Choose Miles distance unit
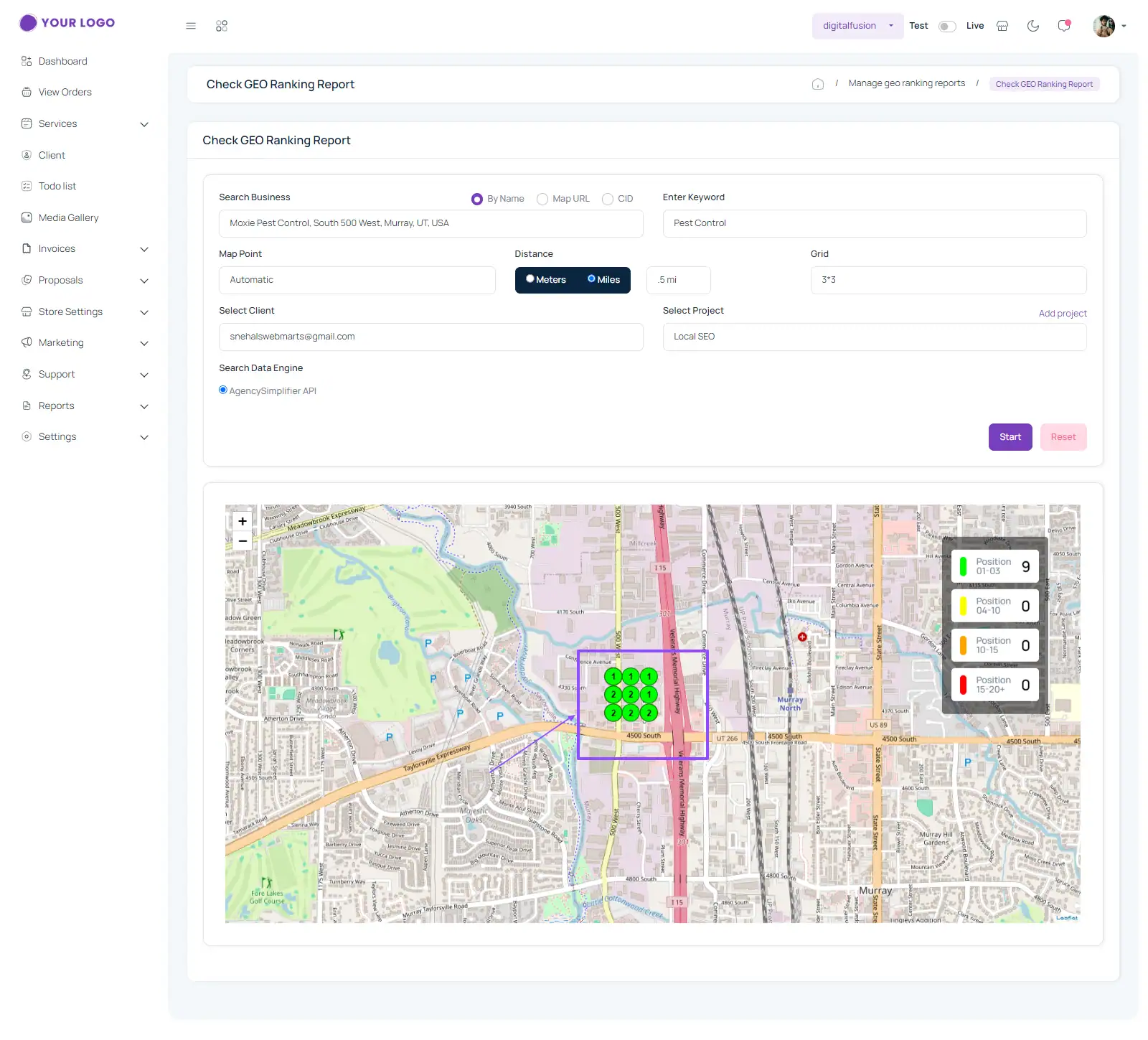Screen dimensions: 1148x1040 (x=591, y=278)
